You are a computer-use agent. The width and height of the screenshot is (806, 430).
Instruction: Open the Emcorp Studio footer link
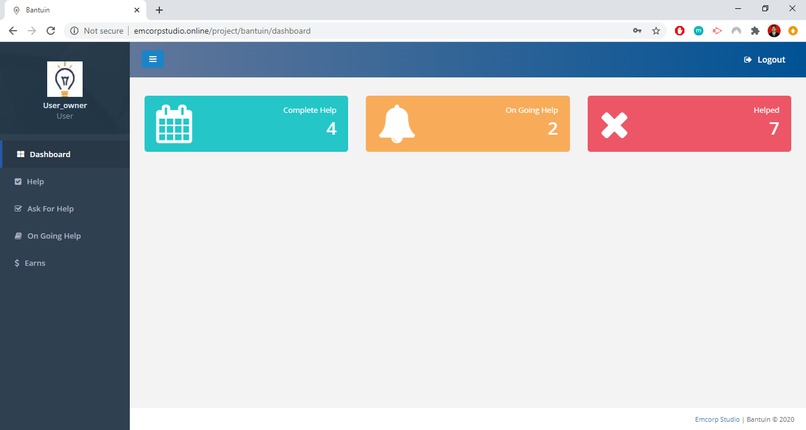[717, 420]
